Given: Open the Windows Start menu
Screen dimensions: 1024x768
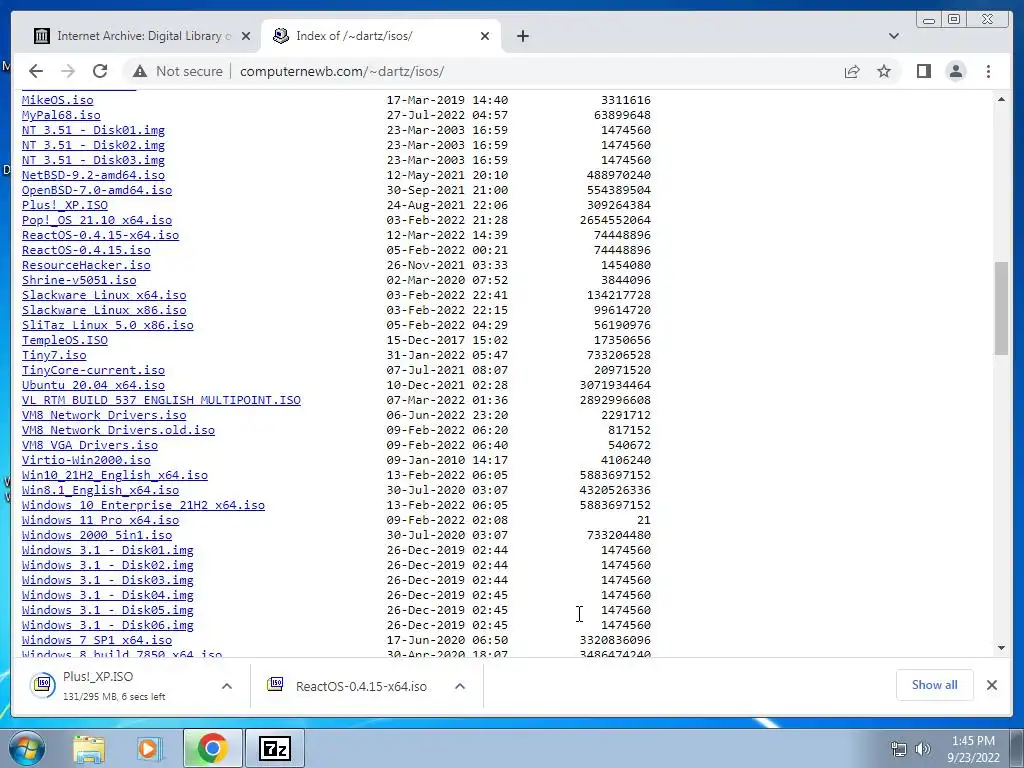Looking at the screenshot, I should (x=26, y=748).
